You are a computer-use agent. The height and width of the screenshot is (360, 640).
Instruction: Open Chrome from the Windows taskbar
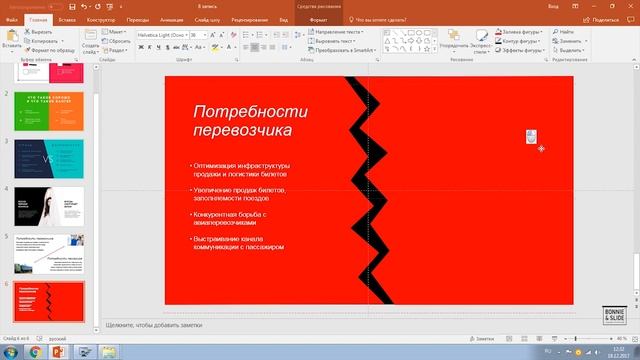point(35,352)
